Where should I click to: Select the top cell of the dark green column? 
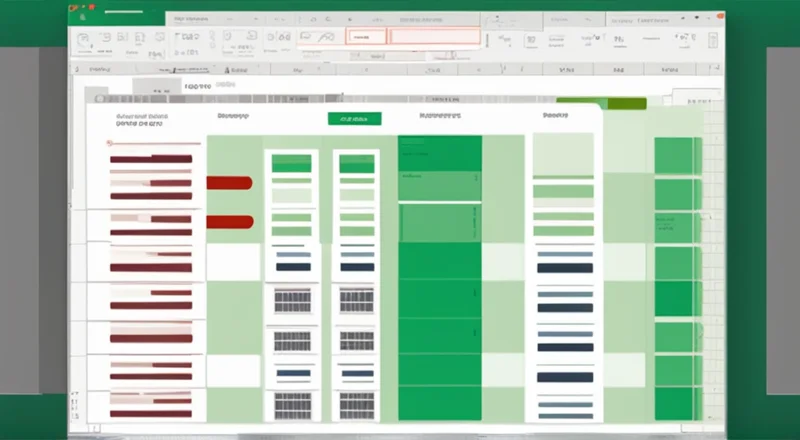click(x=439, y=155)
